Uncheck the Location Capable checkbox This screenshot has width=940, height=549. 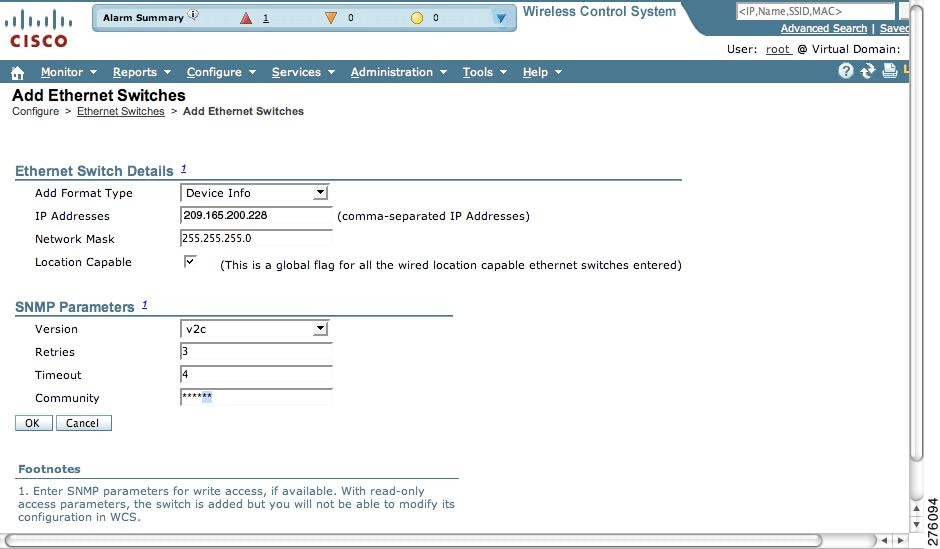190,261
